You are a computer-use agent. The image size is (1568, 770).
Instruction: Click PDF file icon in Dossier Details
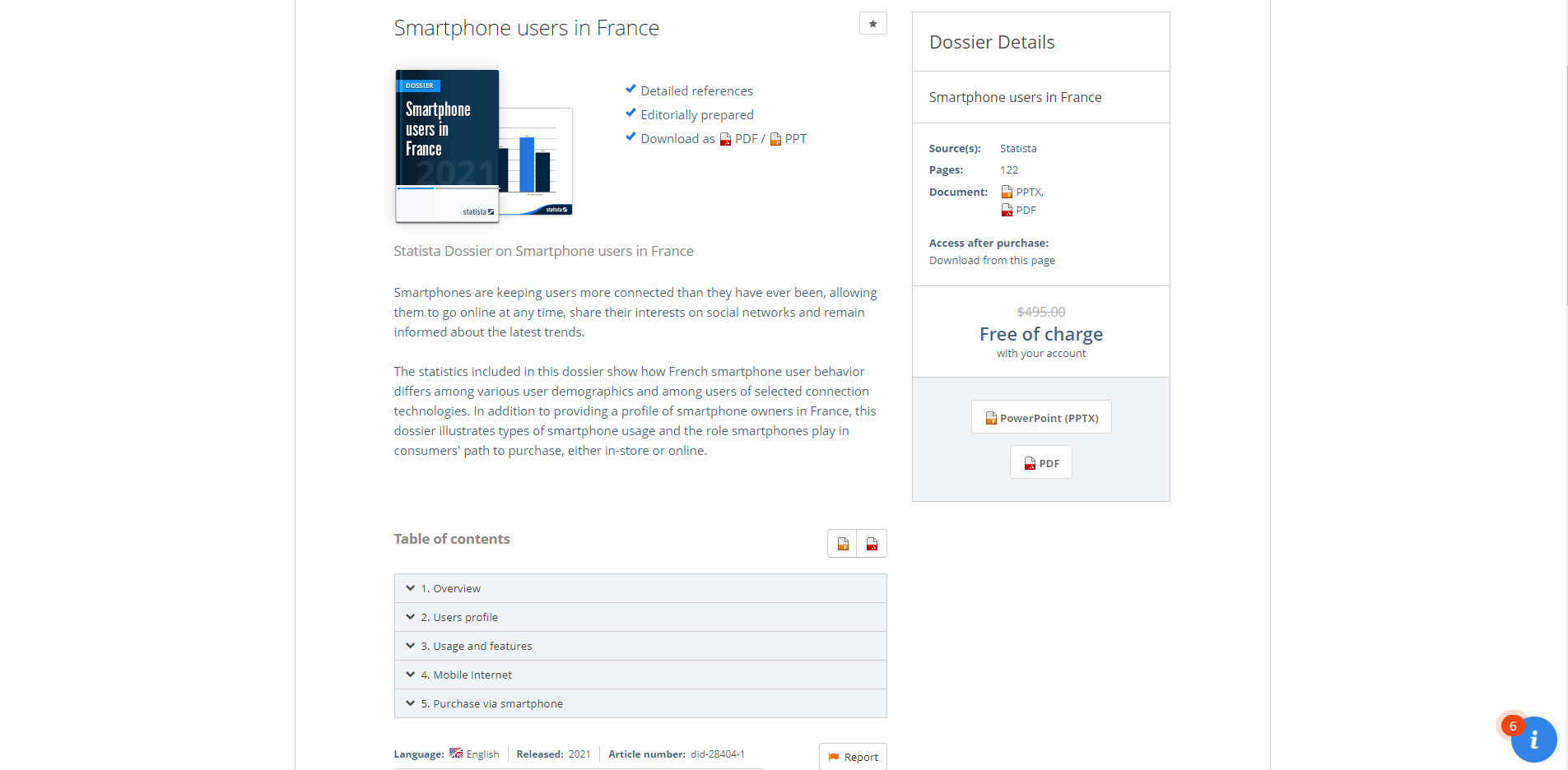[x=1007, y=211]
